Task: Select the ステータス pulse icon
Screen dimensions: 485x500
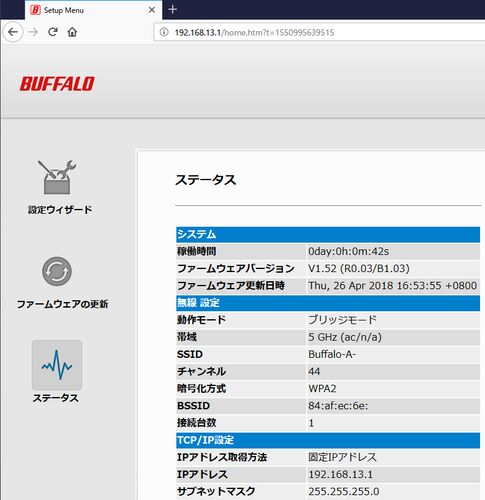Action: [x=57, y=365]
